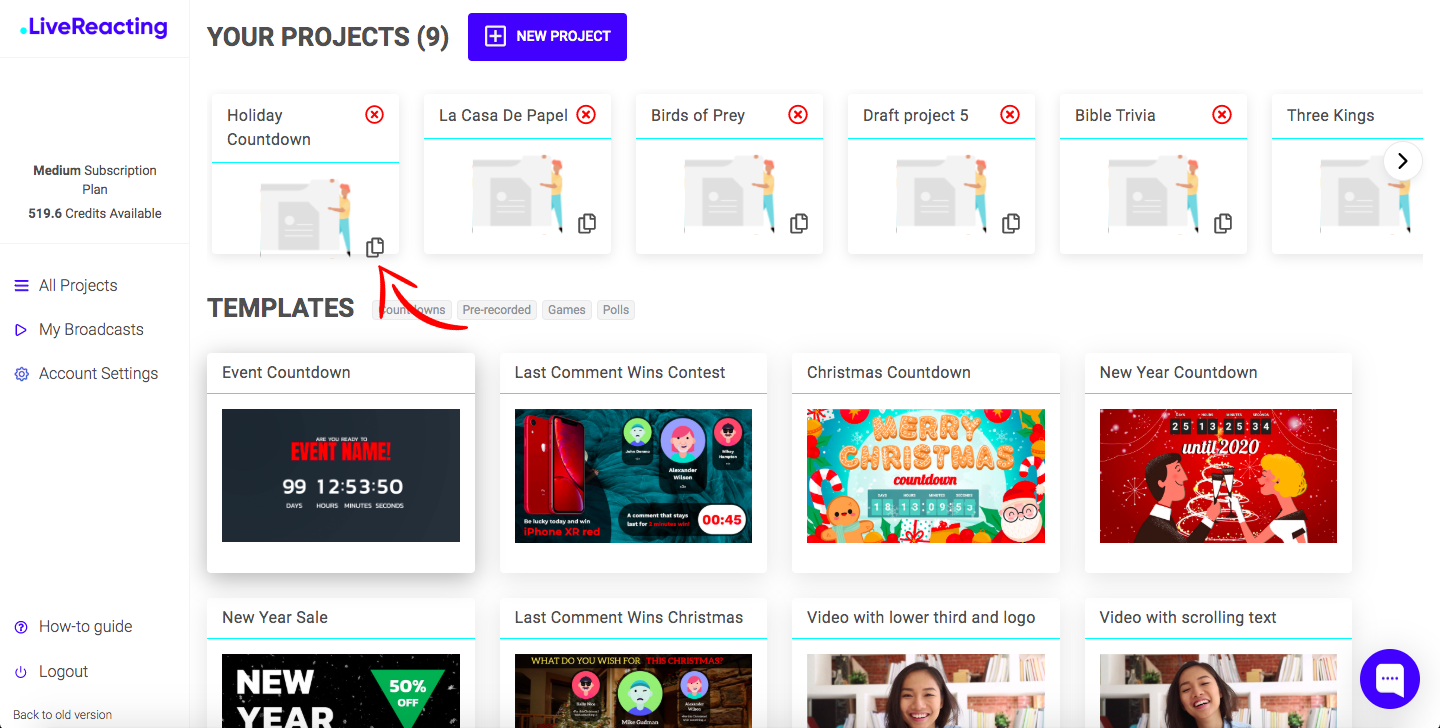Select the New Year Sale template thumbnail
This screenshot has height=728, width=1440.
tap(341, 691)
